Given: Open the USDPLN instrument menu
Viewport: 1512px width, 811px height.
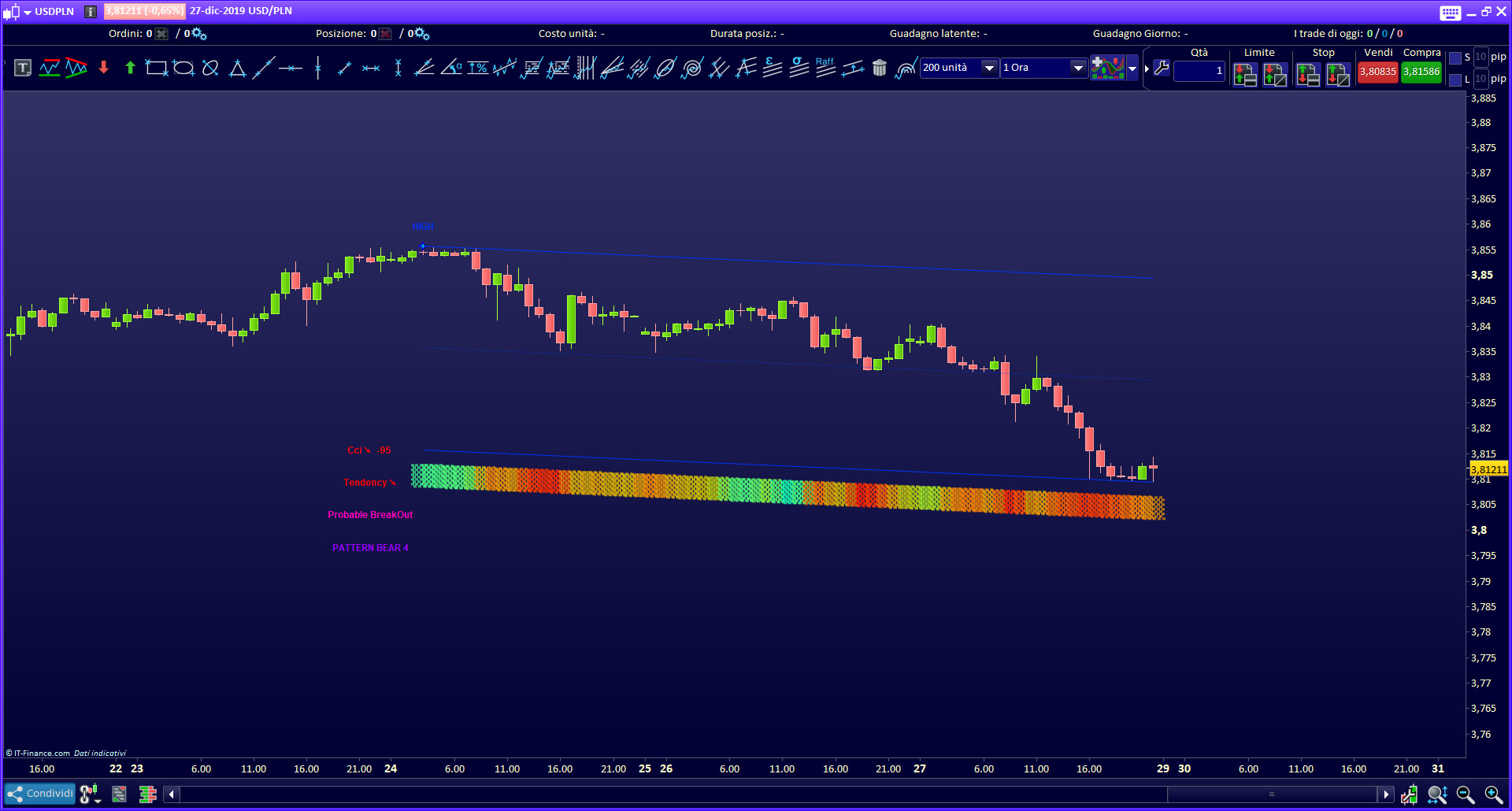Looking at the screenshot, I should [28, 12].
